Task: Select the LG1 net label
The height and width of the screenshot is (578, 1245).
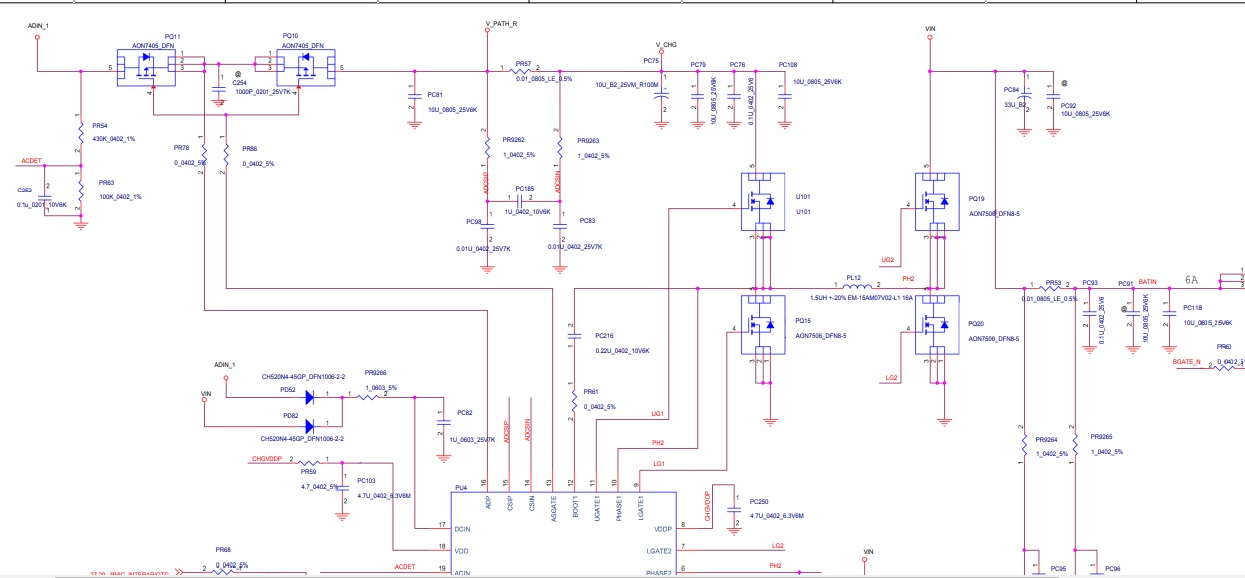Action: point(659,464)
